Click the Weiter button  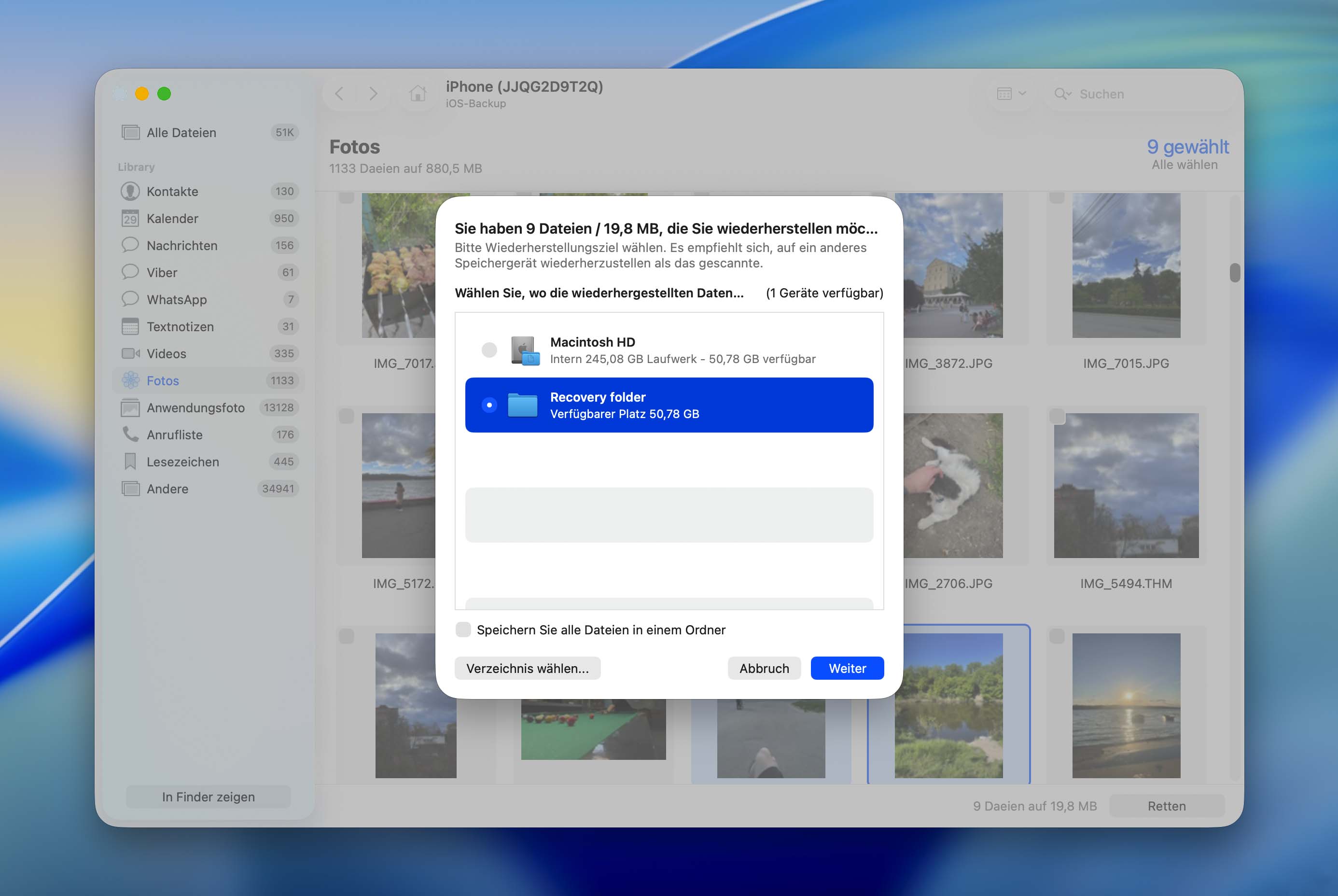[847, 668]
